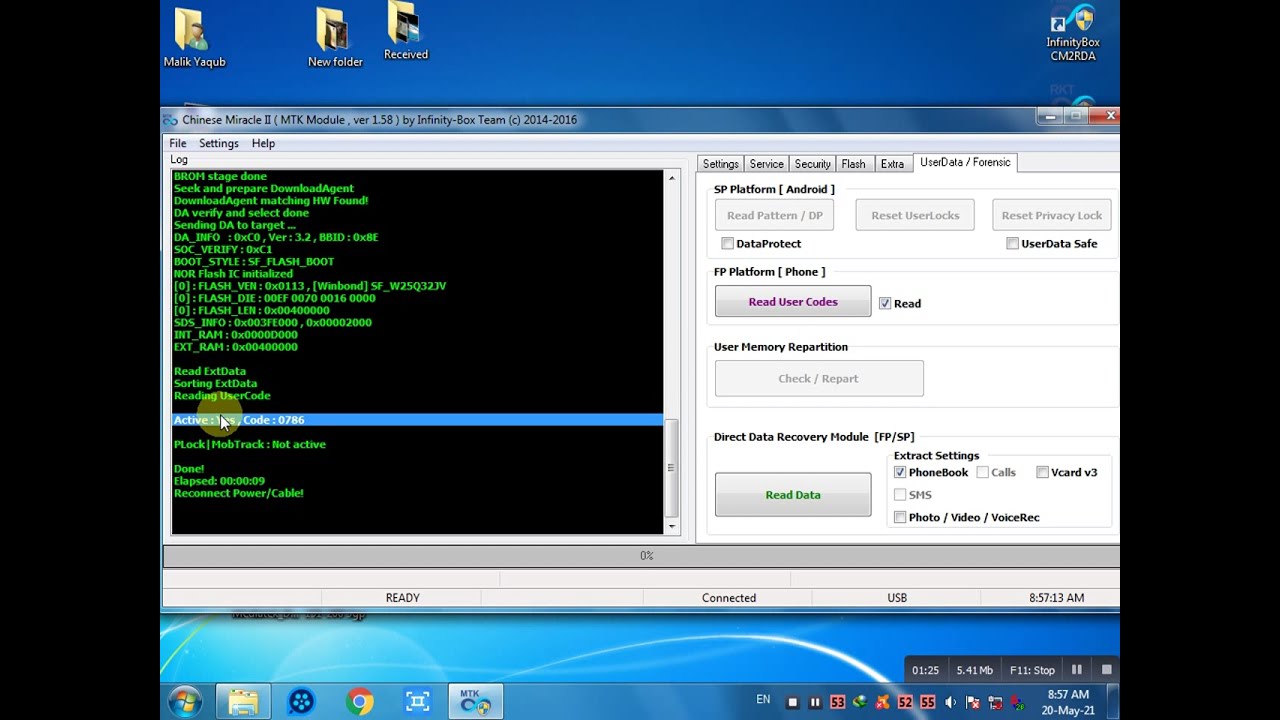Click the Check / Repart button
Screen dimensions: 1280x720
(819, 378)
